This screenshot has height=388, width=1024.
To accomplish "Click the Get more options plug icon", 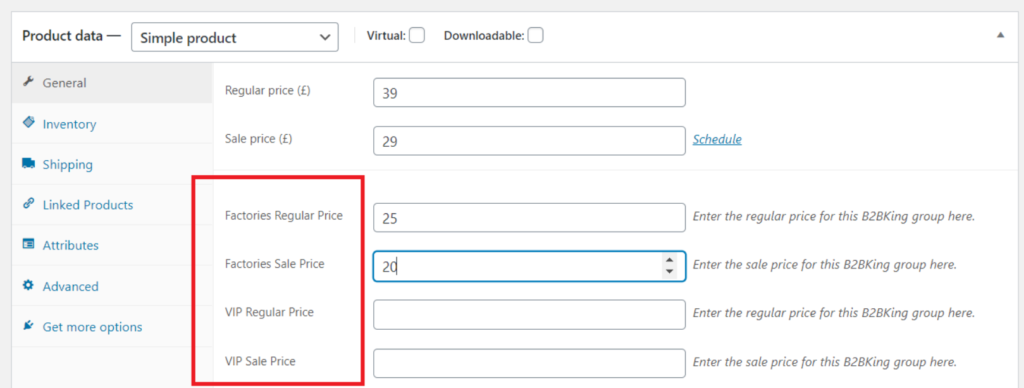I will pyautogui.click(x=28, y=325).
